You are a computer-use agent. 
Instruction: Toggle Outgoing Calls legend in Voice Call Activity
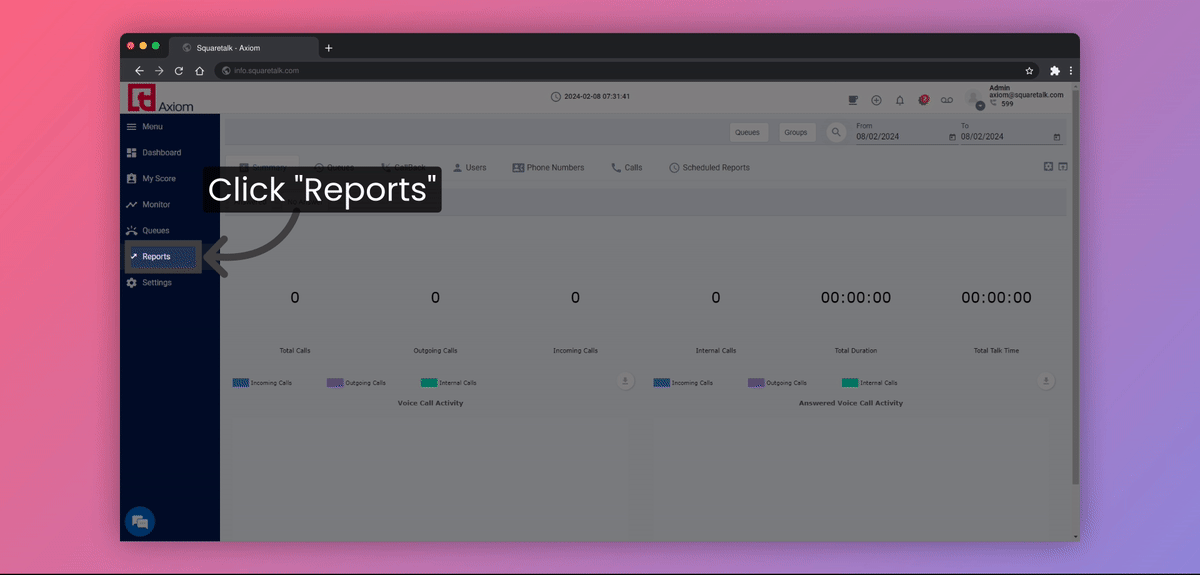(356, 383)
